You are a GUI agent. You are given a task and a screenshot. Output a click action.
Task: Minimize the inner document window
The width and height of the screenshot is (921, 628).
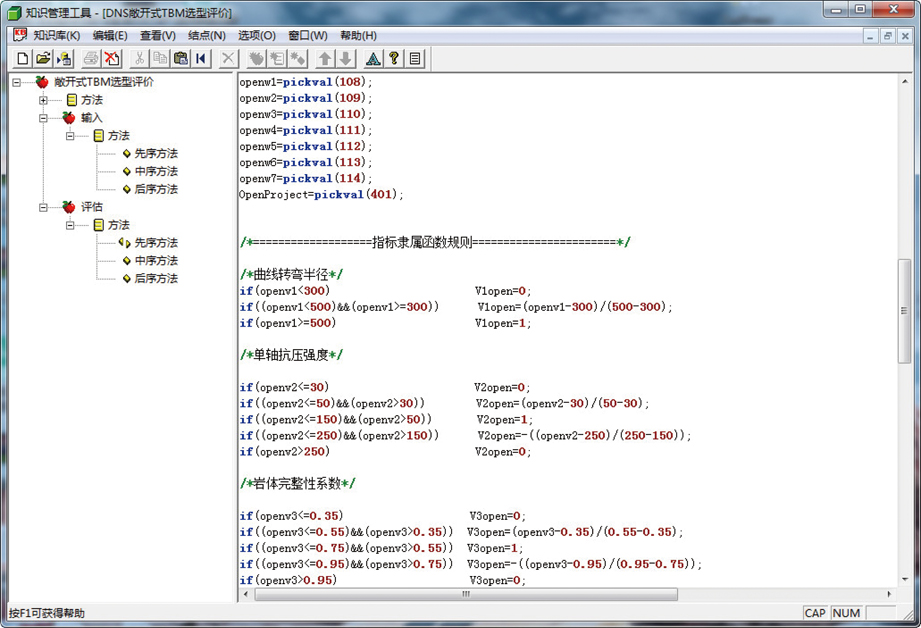pyautogui.click(x=870, y=36)
